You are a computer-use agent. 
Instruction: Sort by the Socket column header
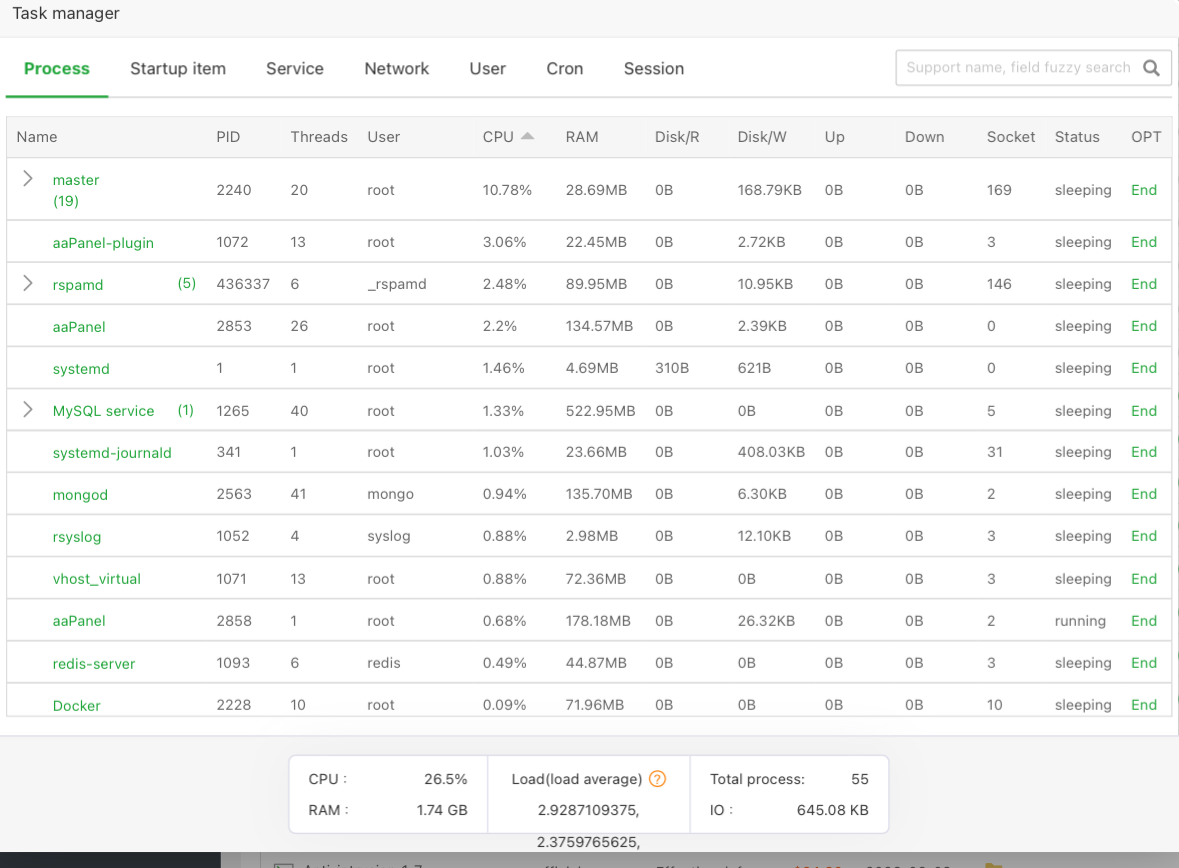click(x=1011, y=137)
